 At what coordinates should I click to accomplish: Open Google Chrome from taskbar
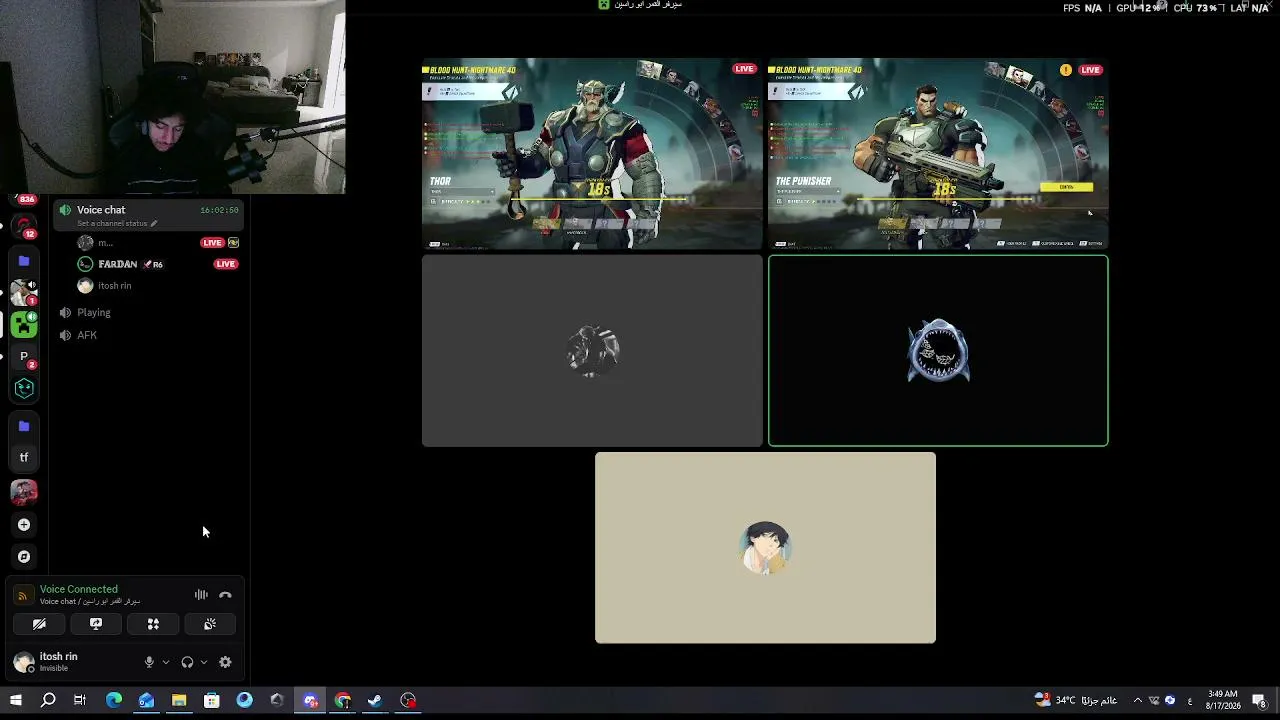(342, 701)
